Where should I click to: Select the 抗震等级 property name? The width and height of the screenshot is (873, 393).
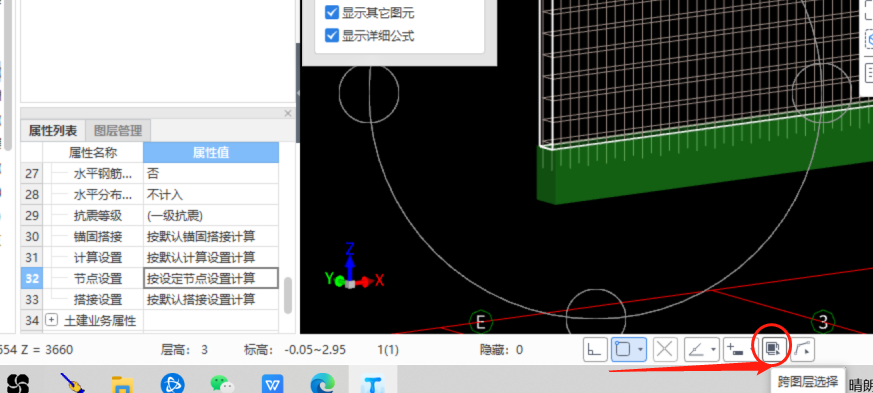[x=97, y=216]
